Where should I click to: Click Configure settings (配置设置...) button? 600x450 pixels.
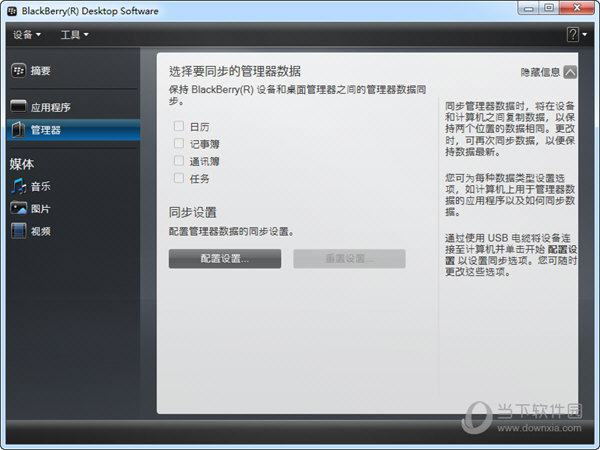pos(225,259)
